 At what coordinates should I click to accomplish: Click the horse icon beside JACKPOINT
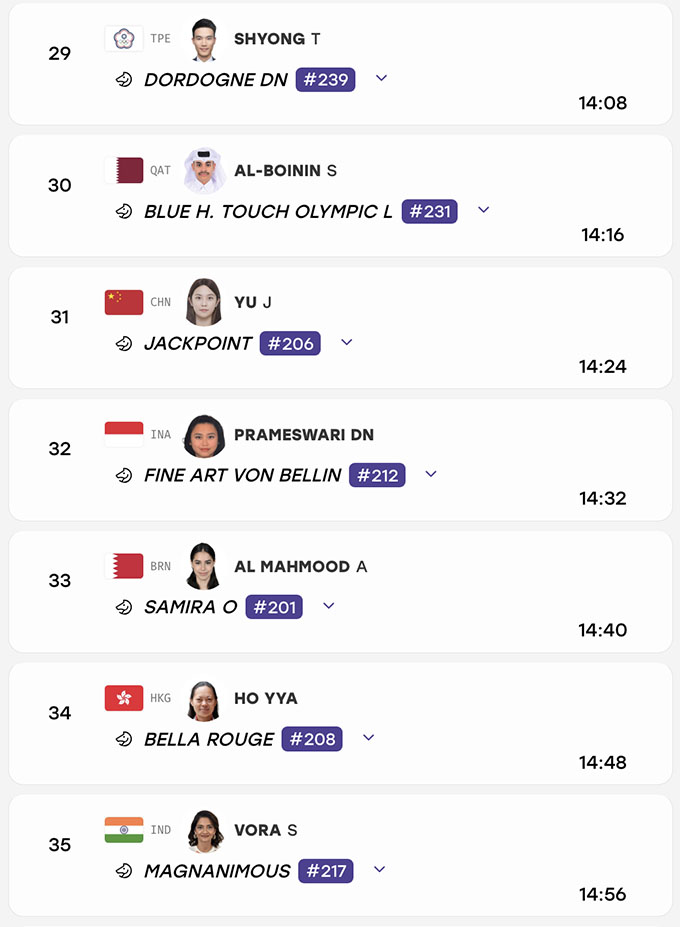(124, 343)
